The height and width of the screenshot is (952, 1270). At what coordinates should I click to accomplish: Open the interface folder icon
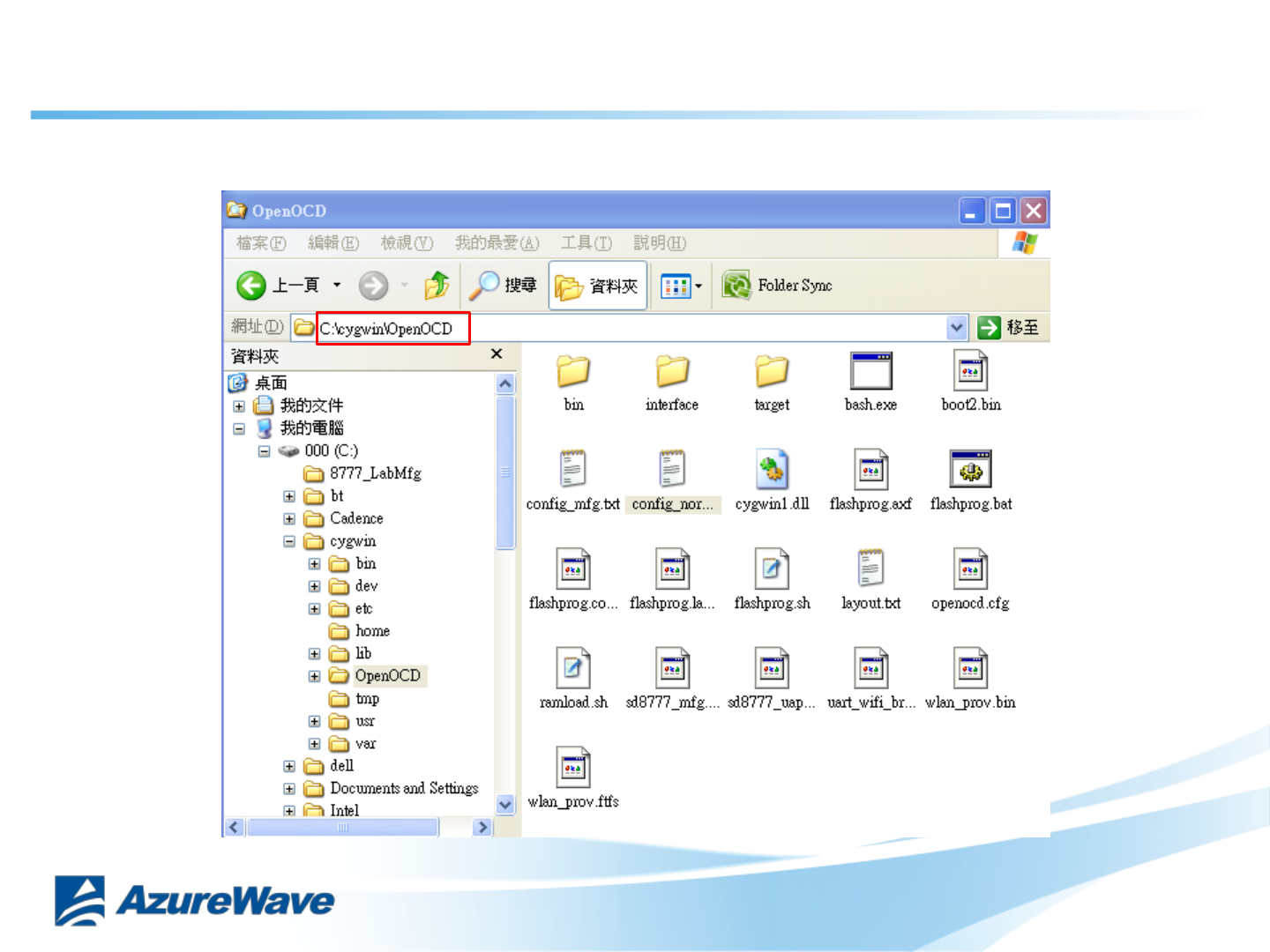672,371
